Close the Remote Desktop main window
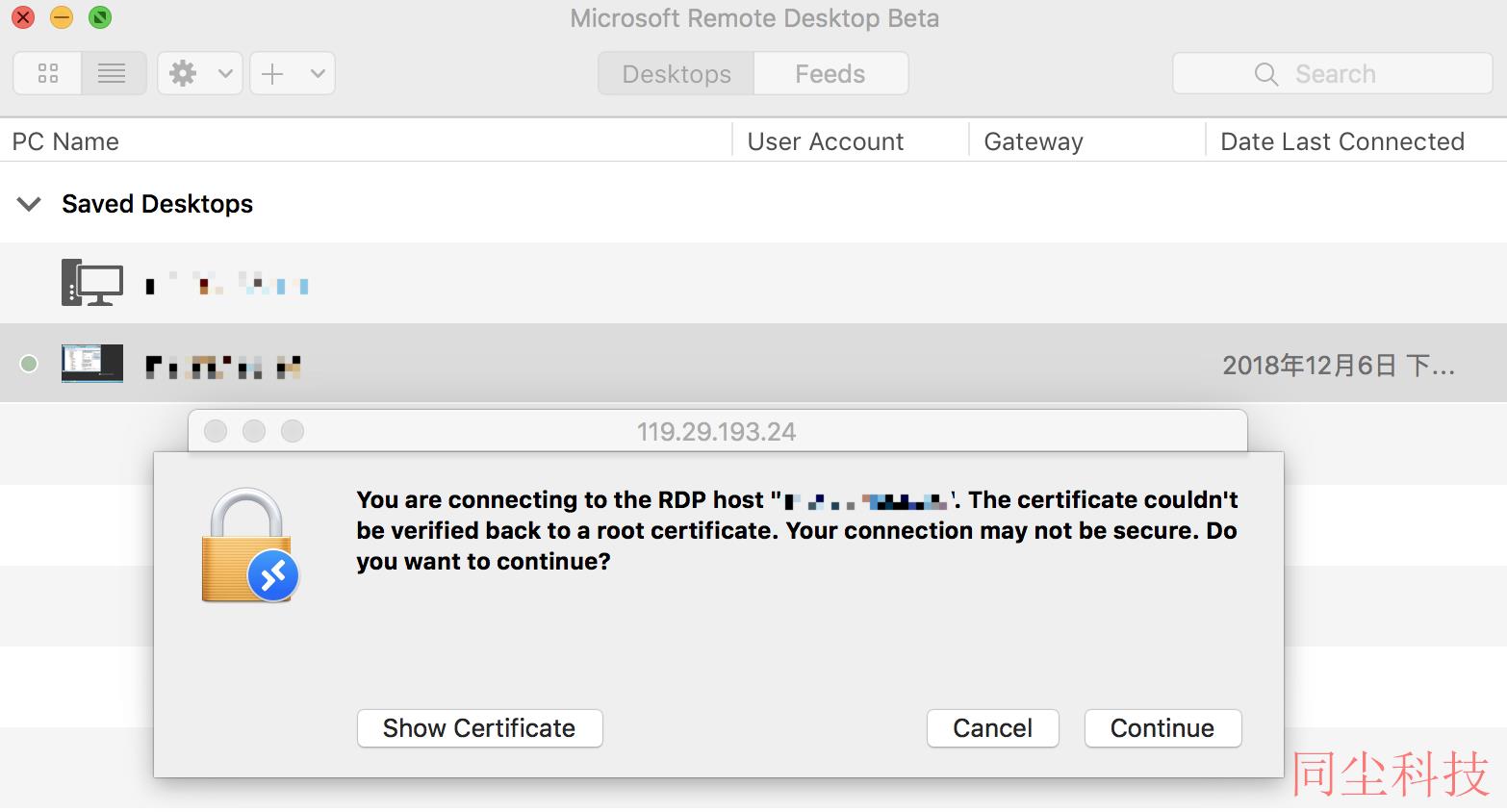Image resolution: width=1507 pixels, height=812 pixels. [23, 17]
